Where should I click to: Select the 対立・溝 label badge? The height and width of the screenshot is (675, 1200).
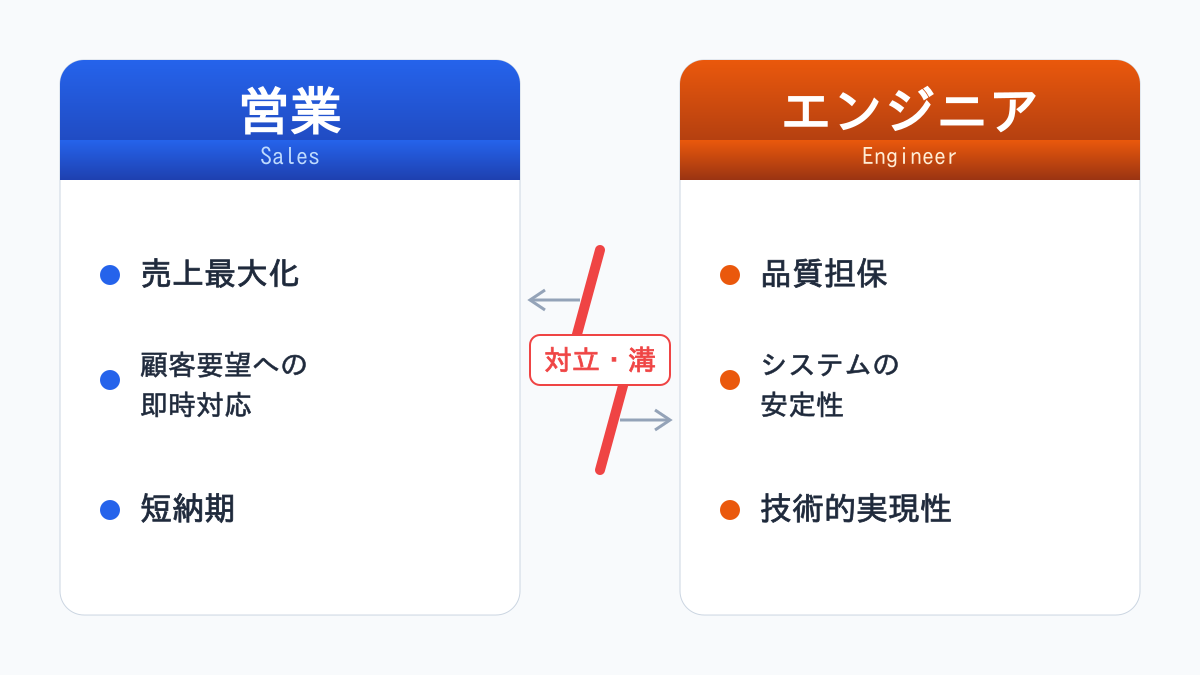[599, 360]
